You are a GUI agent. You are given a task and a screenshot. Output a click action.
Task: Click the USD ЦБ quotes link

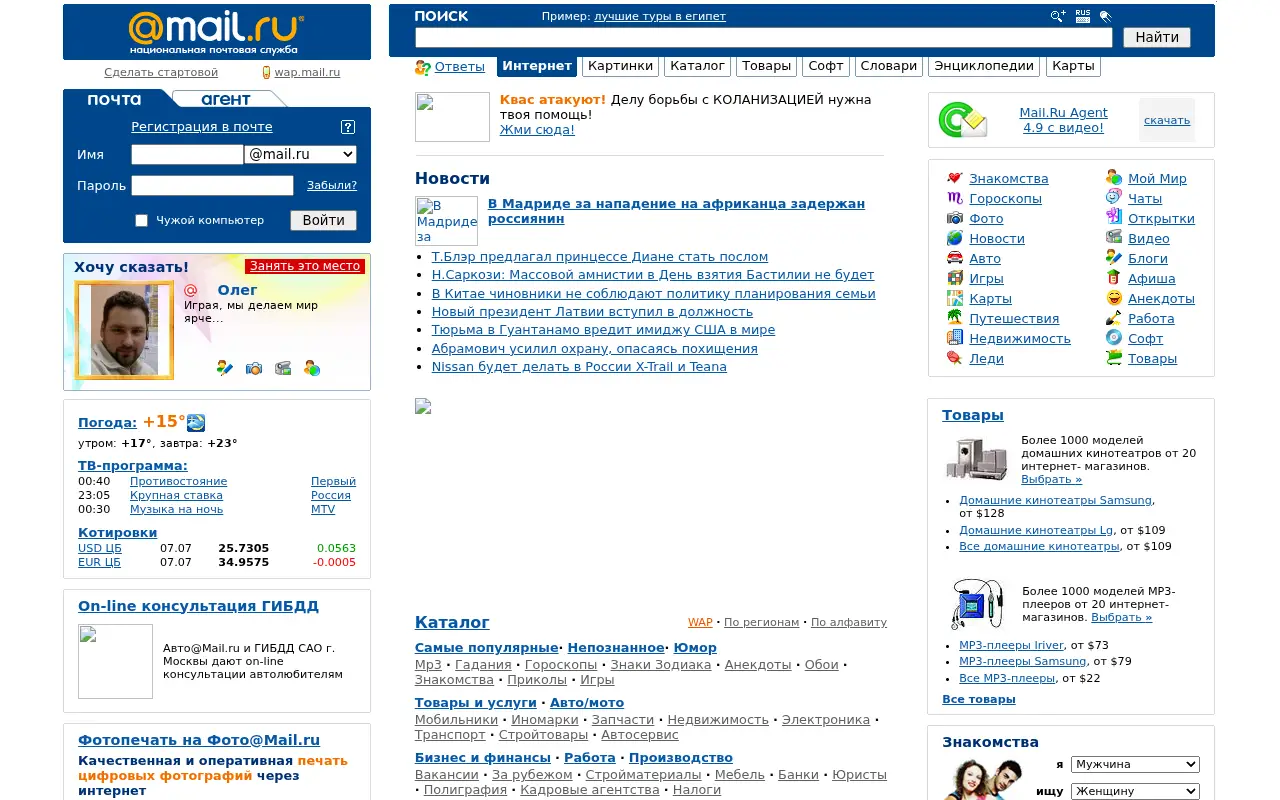(100, 548)
